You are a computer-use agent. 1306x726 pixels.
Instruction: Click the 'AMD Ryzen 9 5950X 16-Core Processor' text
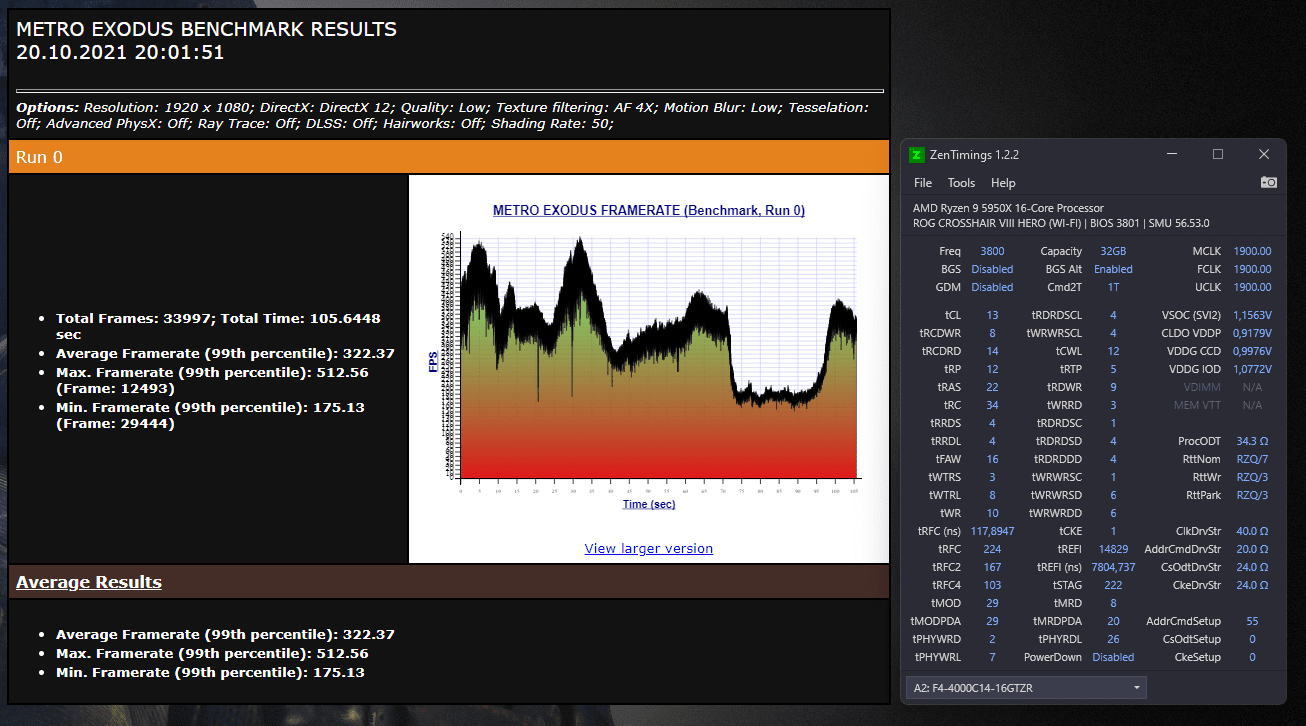point(1008,208)
